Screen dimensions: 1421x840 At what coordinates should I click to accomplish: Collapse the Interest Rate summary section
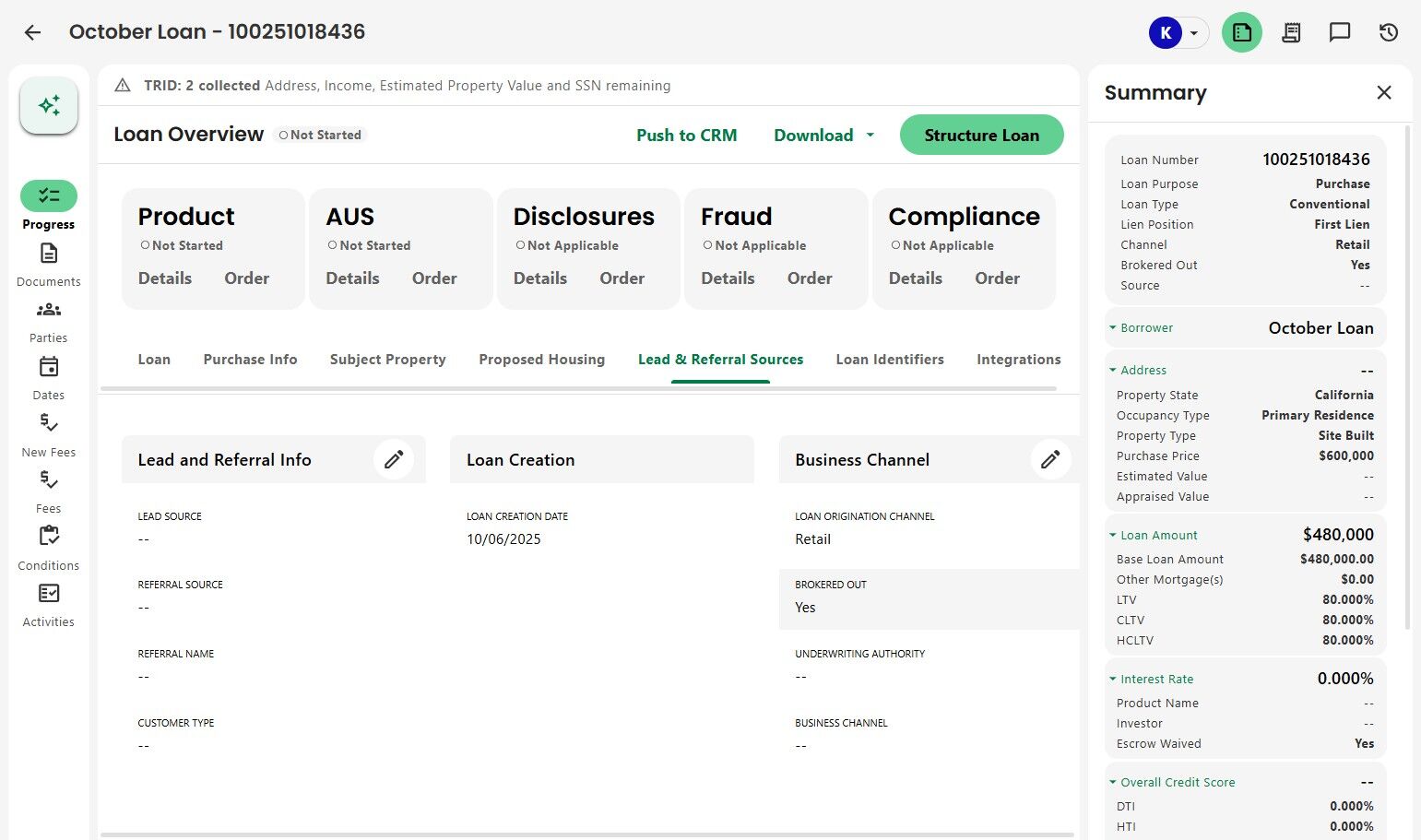[1113, 679]
